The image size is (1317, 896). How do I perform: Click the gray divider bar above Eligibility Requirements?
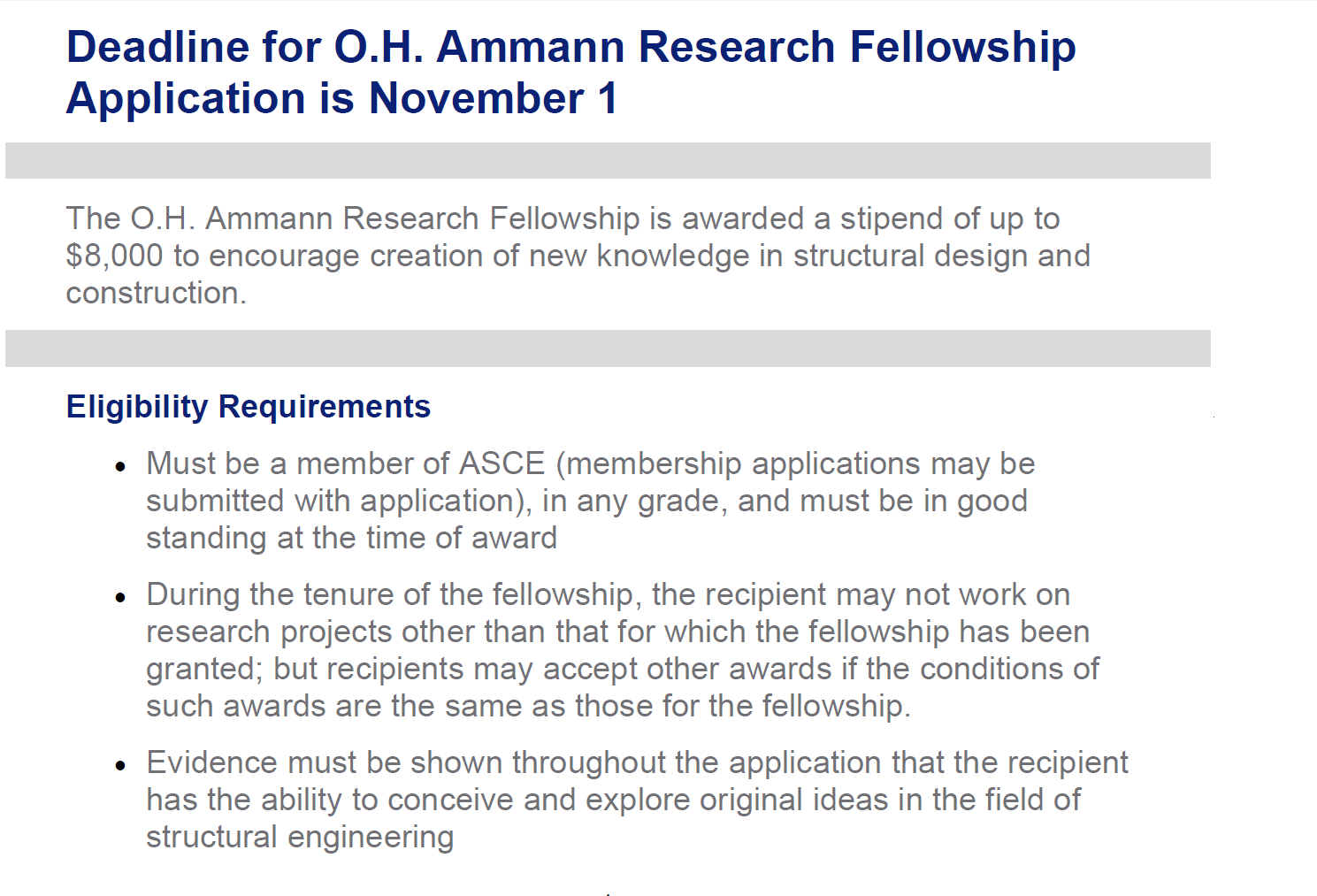tap(608, 348)
